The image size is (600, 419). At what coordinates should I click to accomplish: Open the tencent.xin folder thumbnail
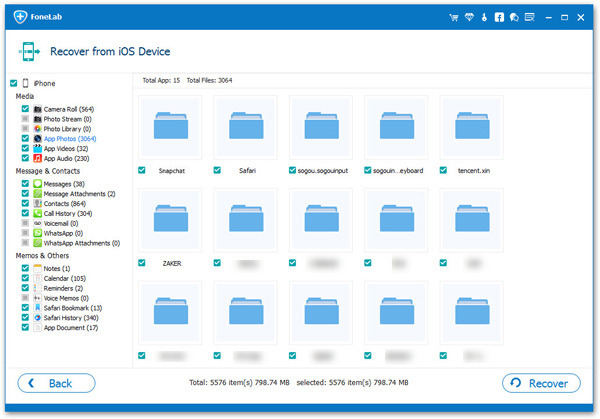472,127
